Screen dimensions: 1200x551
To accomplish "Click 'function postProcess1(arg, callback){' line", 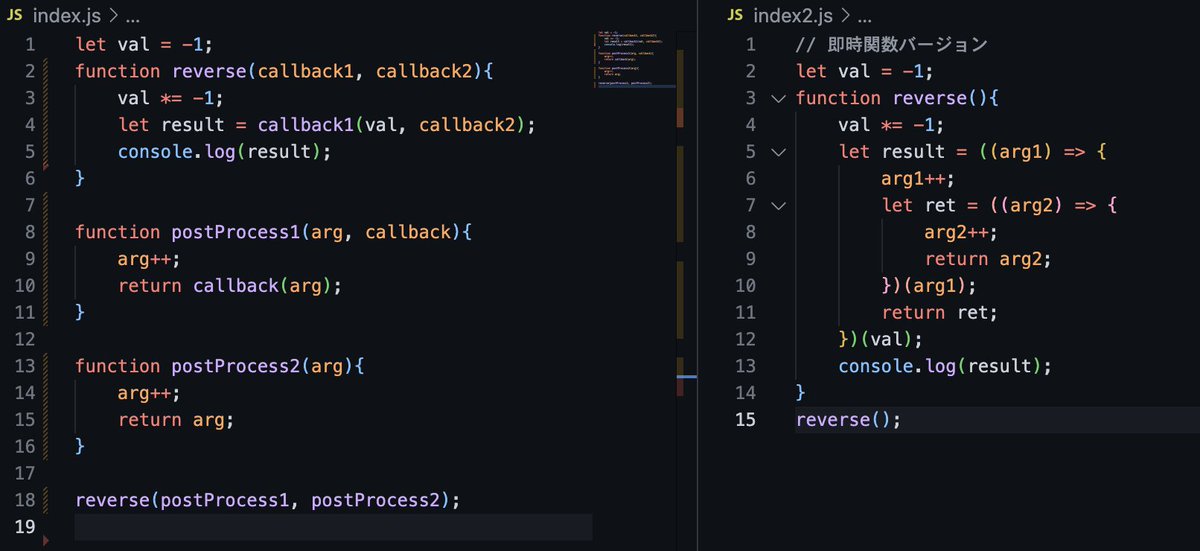I will point(274,232).
